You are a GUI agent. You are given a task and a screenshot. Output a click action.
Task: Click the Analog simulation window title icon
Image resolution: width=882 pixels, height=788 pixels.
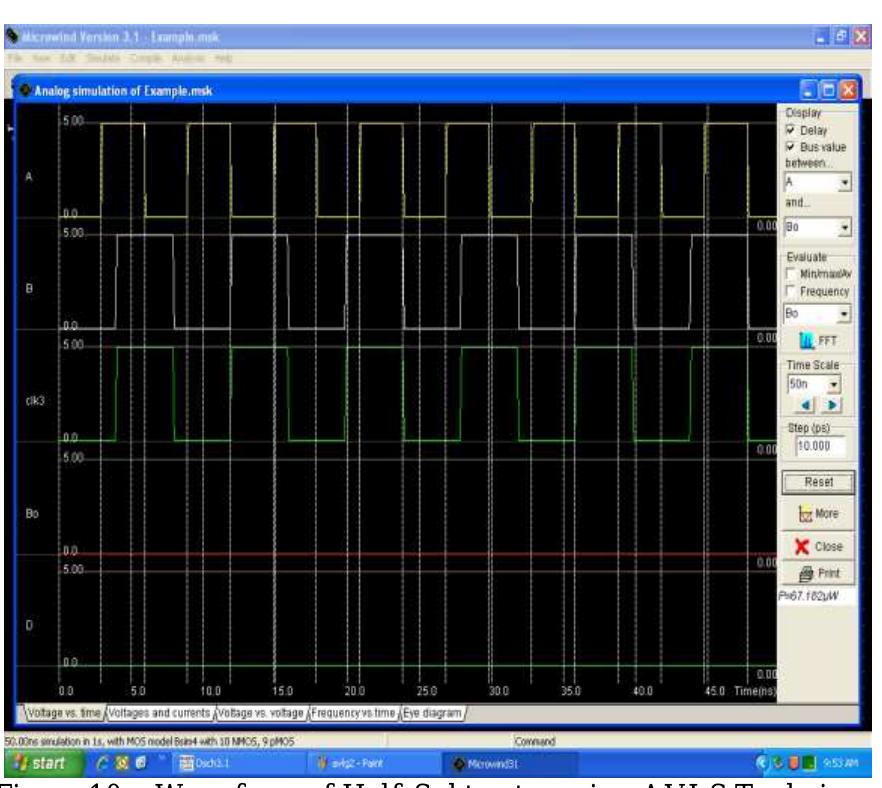click(25, 90)
